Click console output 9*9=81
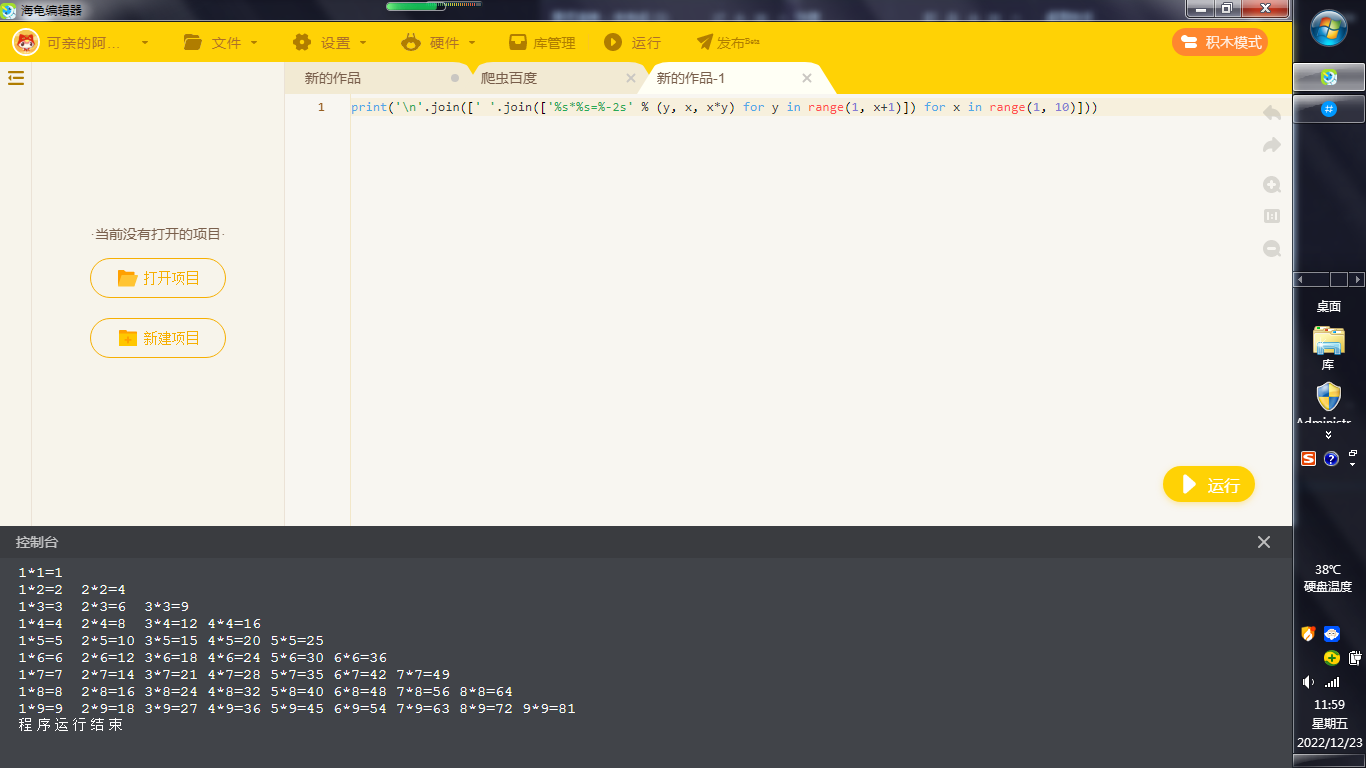This screenshot has width=1366, height=768. coord(549,709)
